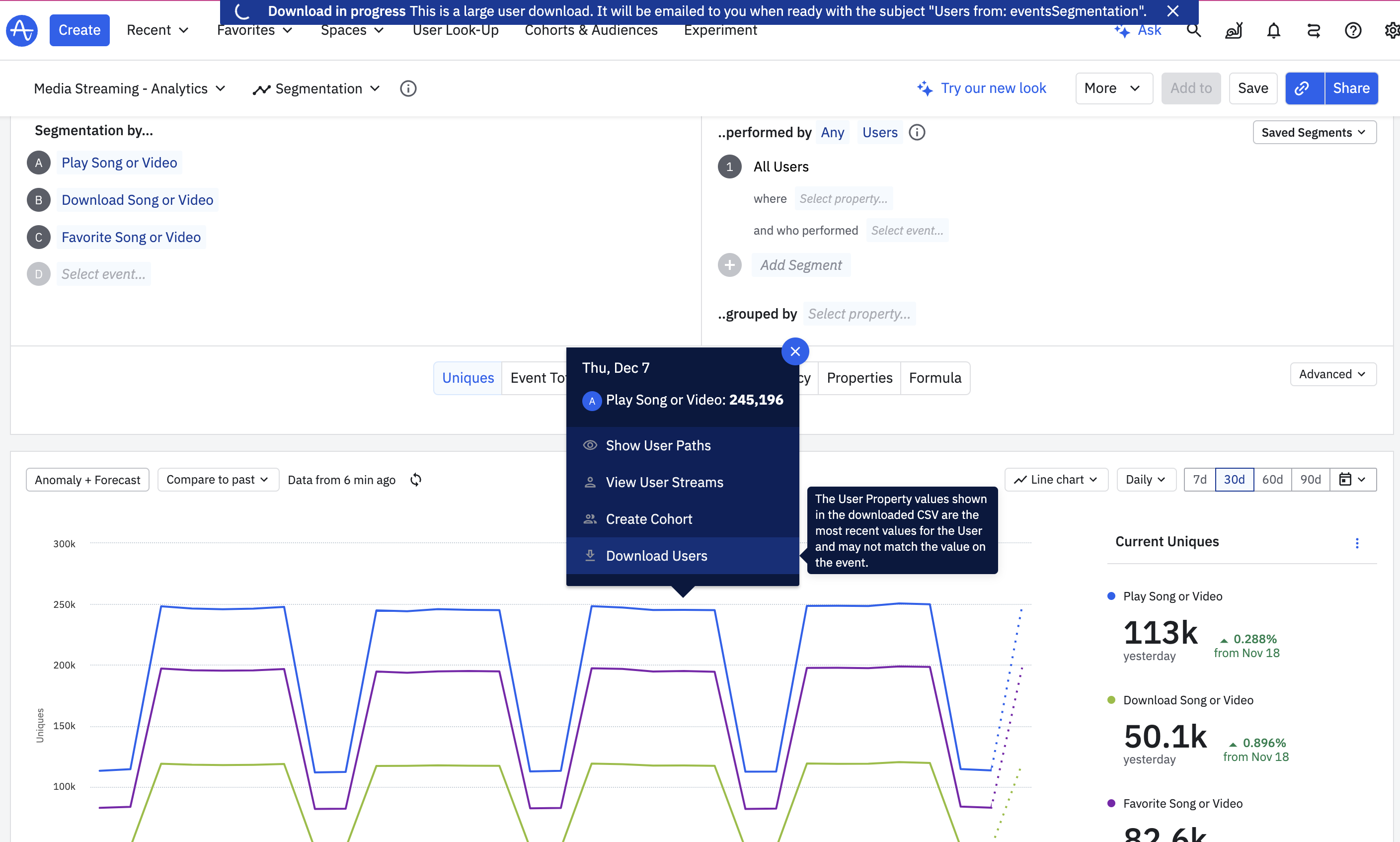Screen dimensions: 1400x842
Task: Open Current Uniques three-dot menu
Action: (1356, 543)
